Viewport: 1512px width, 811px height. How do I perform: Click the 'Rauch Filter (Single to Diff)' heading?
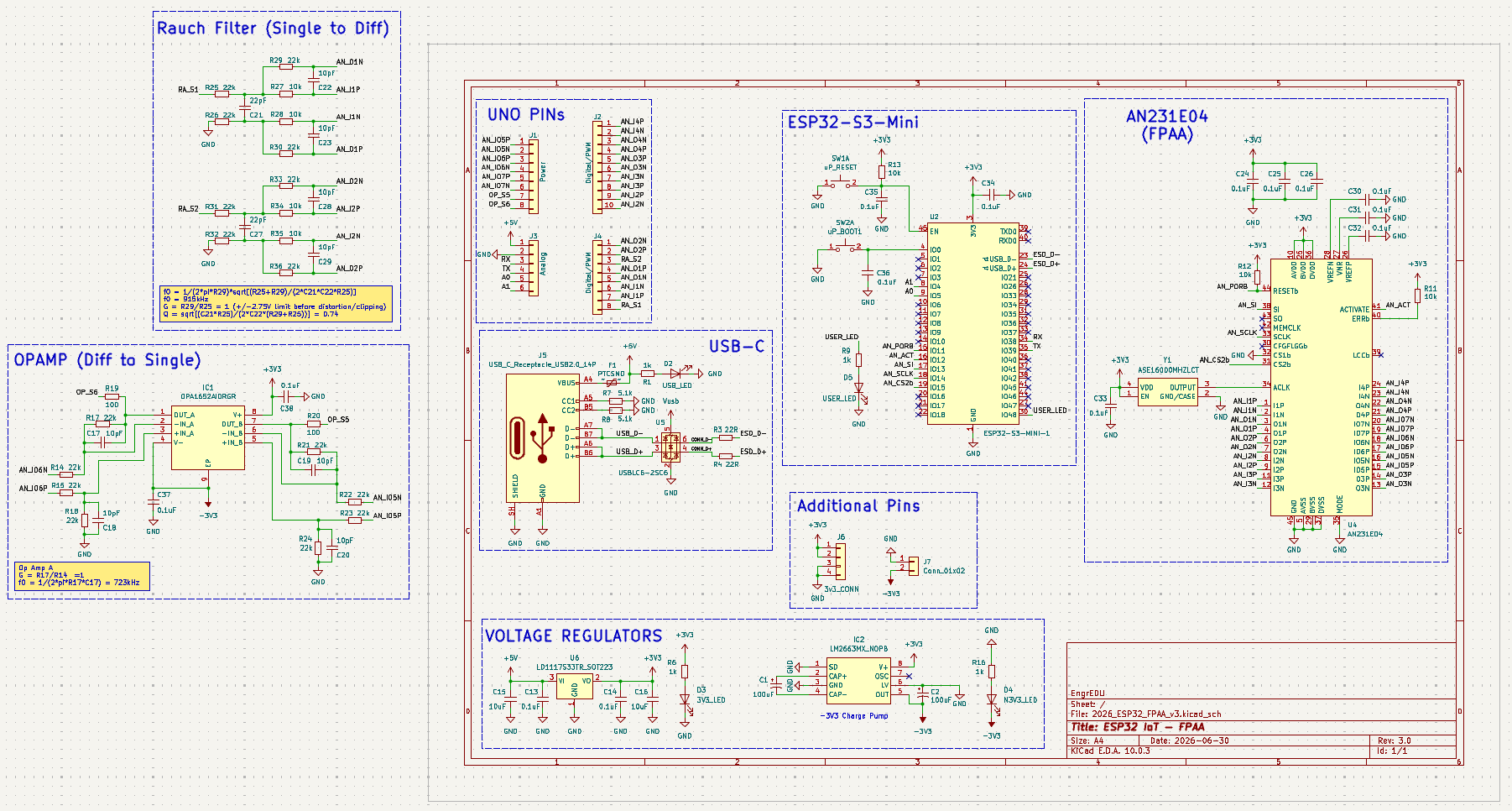pyautogui.click(x=274, y=28)
